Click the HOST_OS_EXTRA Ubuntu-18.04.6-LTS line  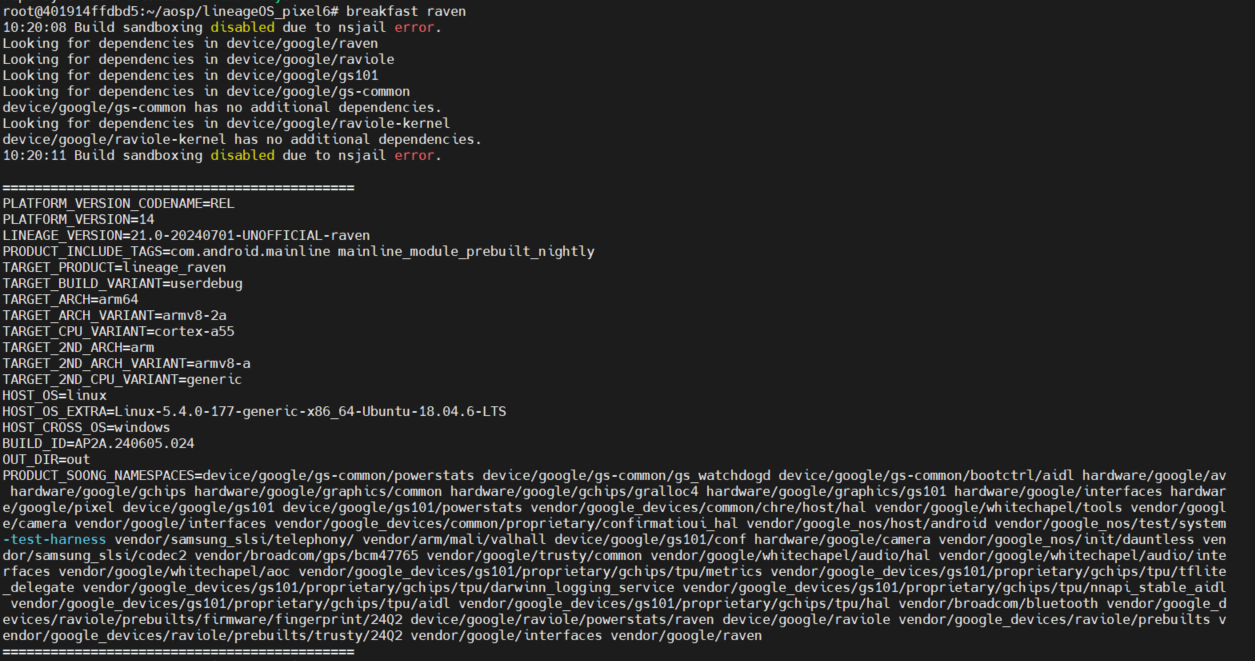click(x=254, y=411)
